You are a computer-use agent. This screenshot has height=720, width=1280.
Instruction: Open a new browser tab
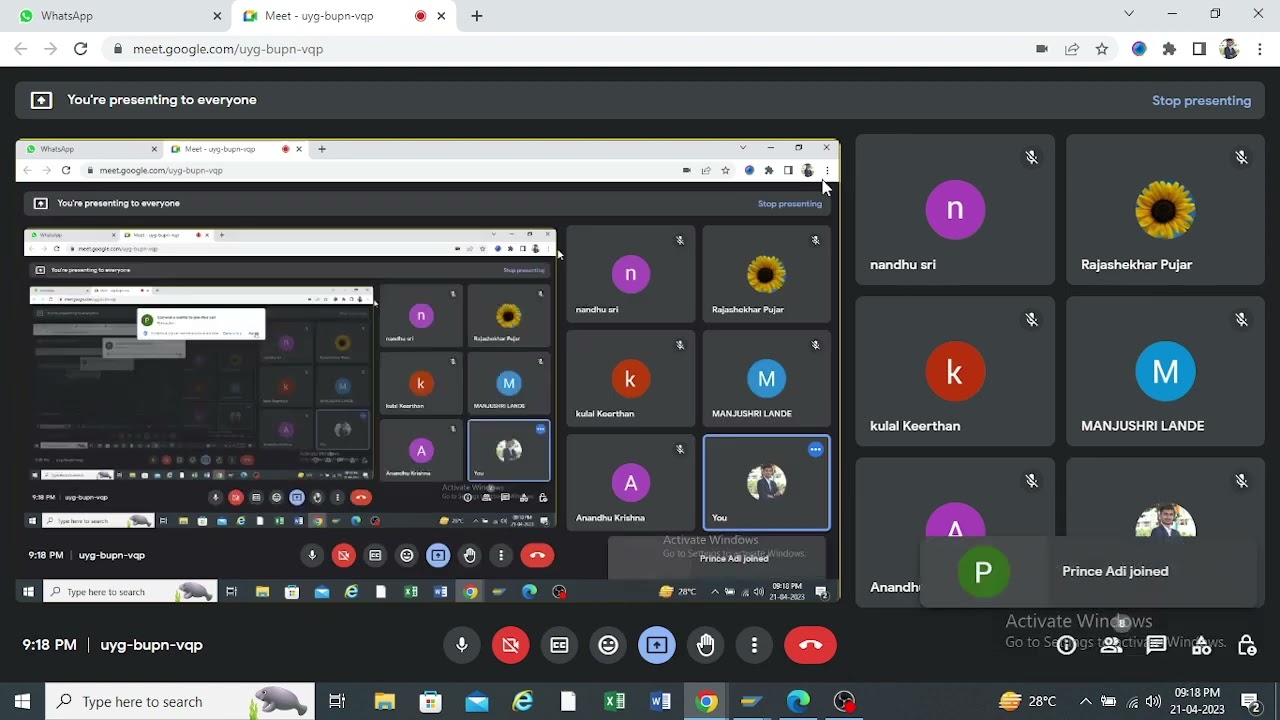477,15
